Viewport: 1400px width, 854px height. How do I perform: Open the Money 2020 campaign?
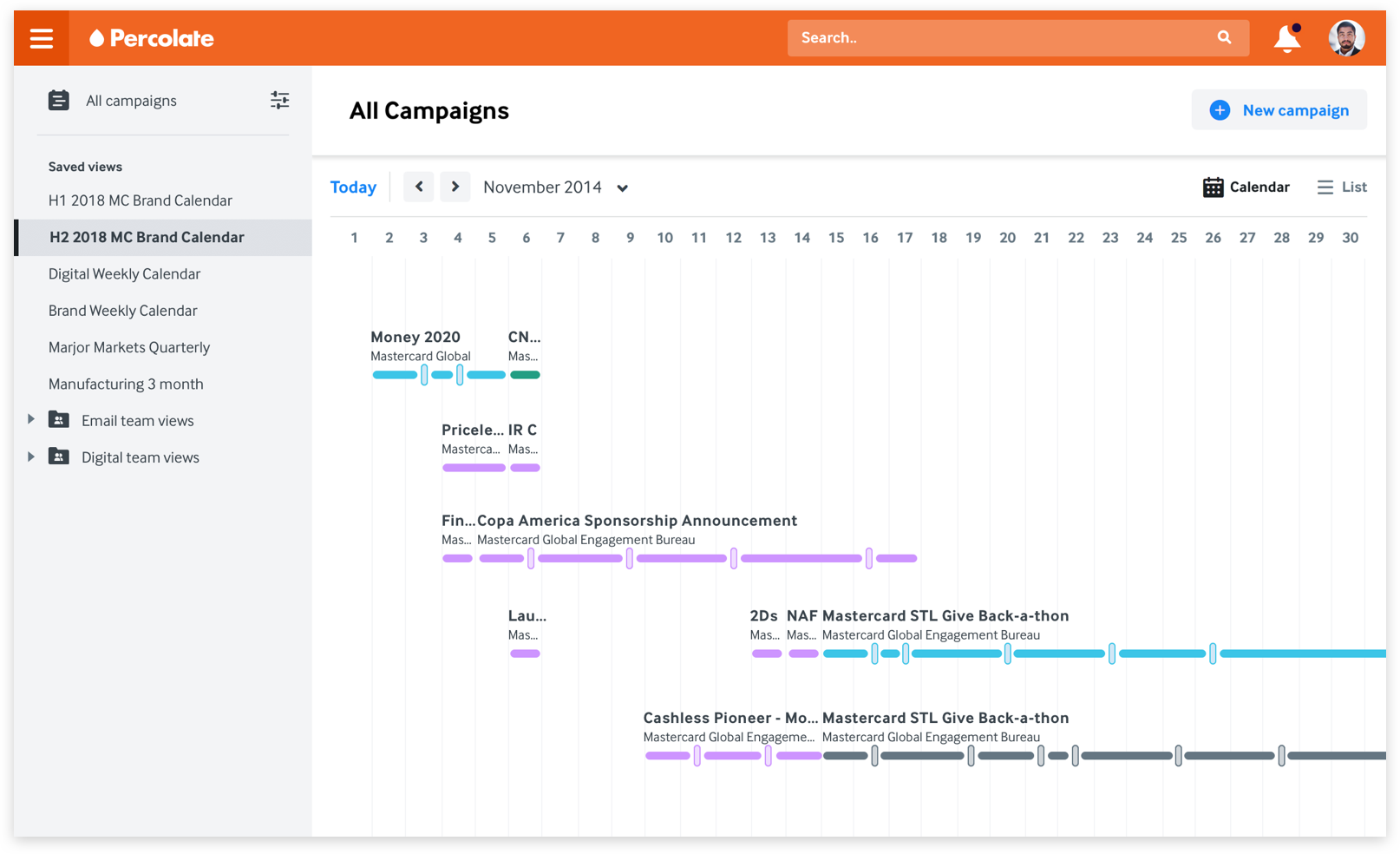coord(415,337)
